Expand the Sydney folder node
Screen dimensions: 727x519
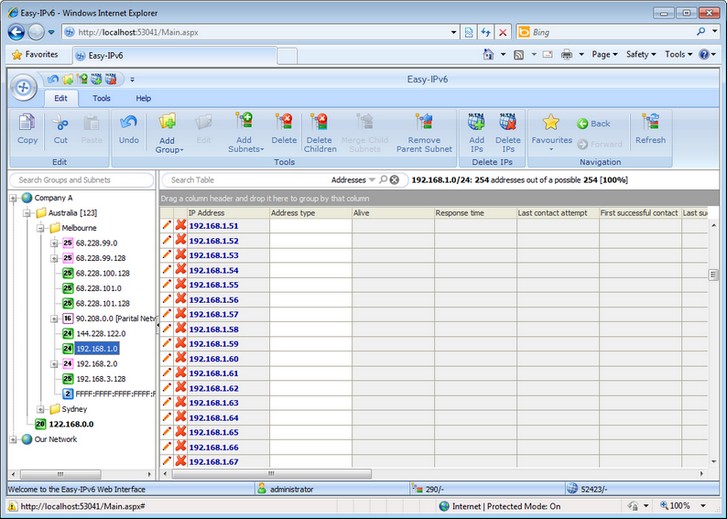(41, 409)
